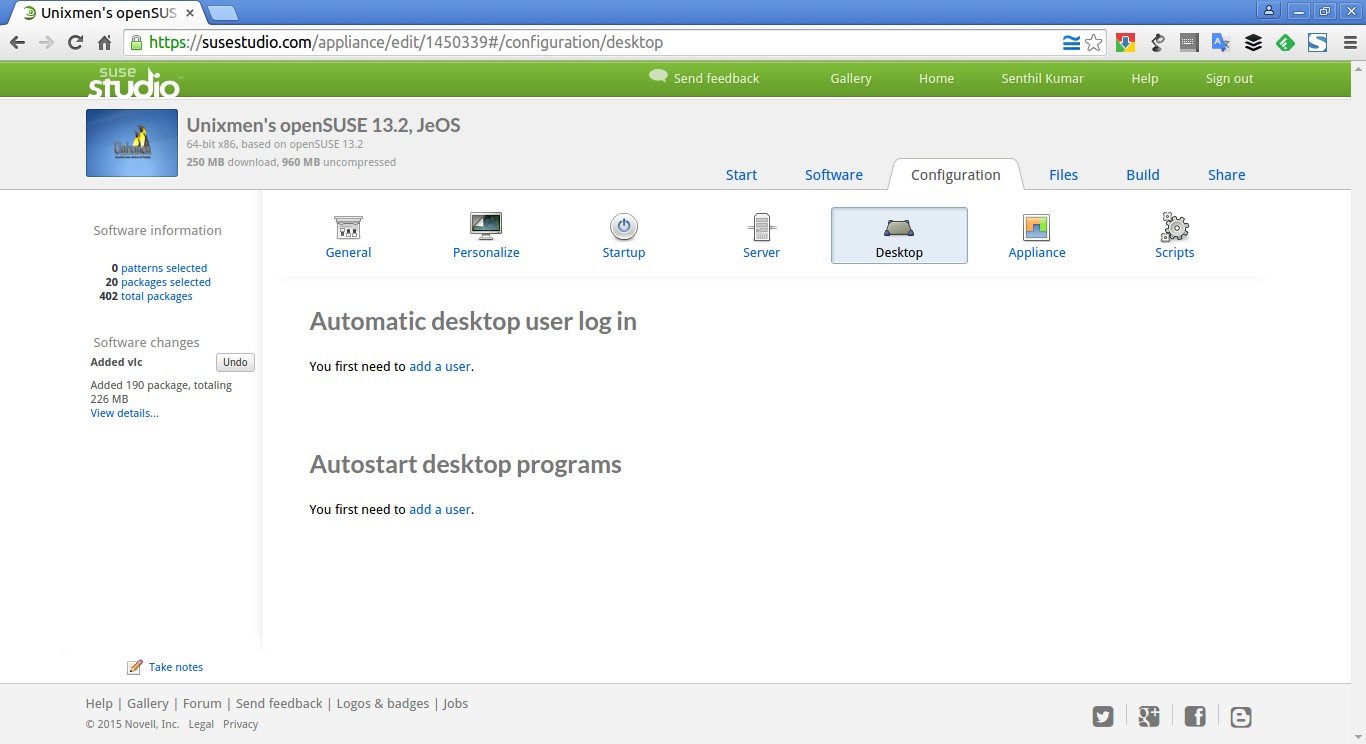Viewport: 1366px width, 744px height.
Task: Bookmark this page with the star icon
Action: pos(1094,42)
